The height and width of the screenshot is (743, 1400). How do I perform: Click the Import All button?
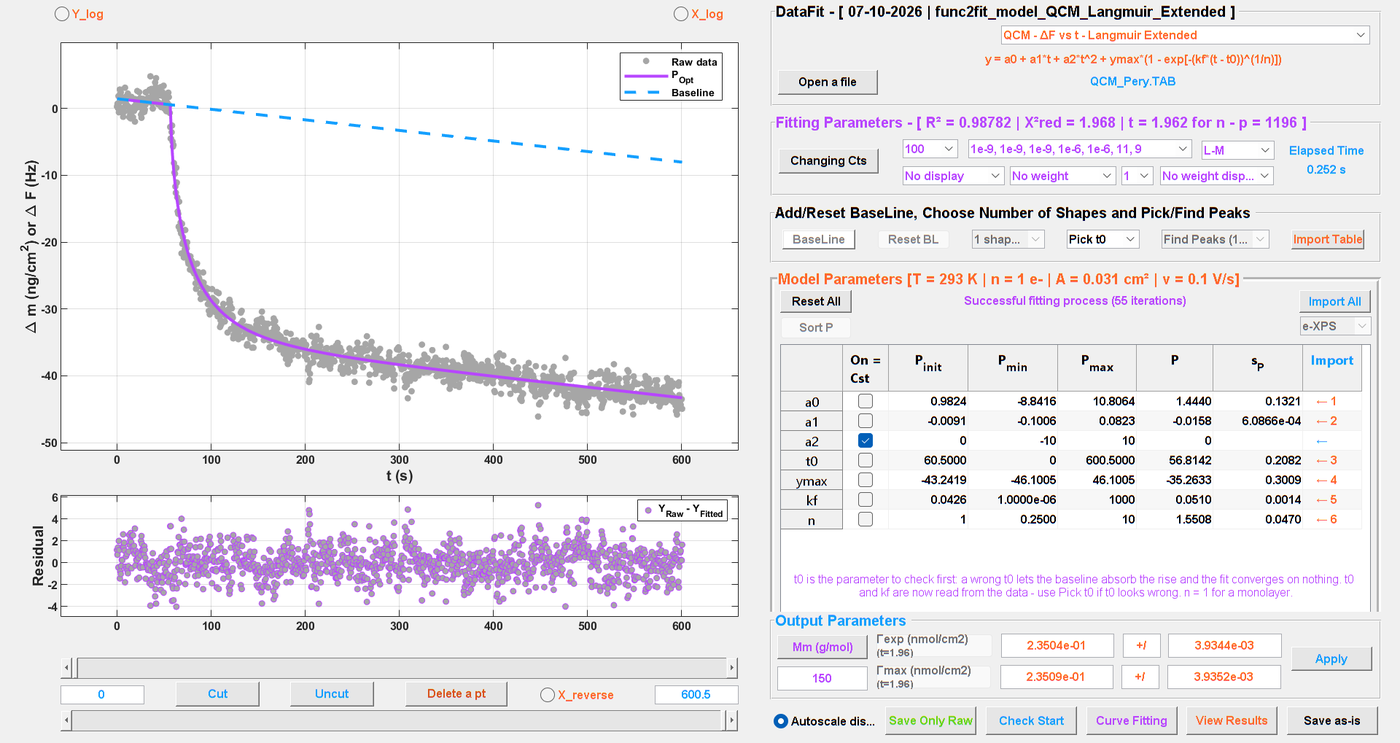point(1334,301)
